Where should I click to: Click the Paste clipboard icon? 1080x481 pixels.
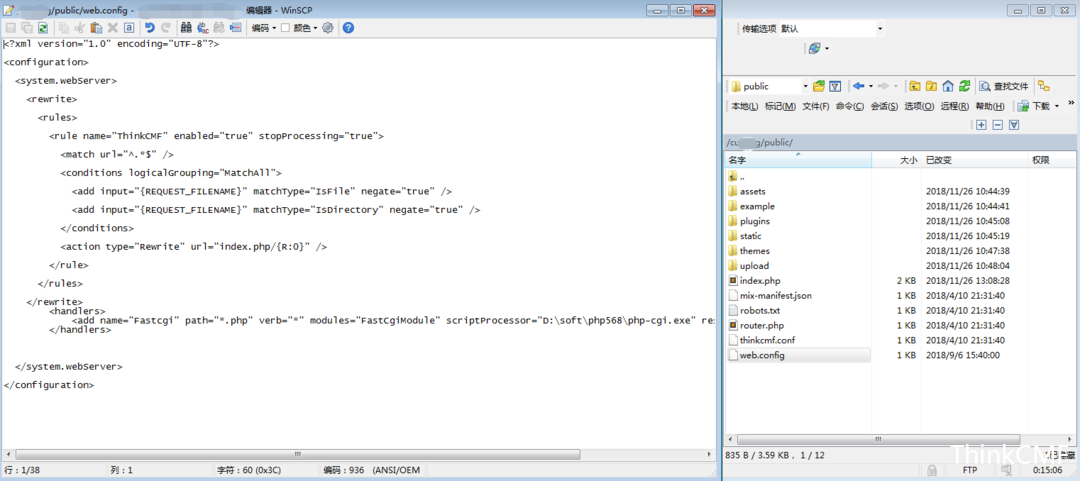[96, 28]
